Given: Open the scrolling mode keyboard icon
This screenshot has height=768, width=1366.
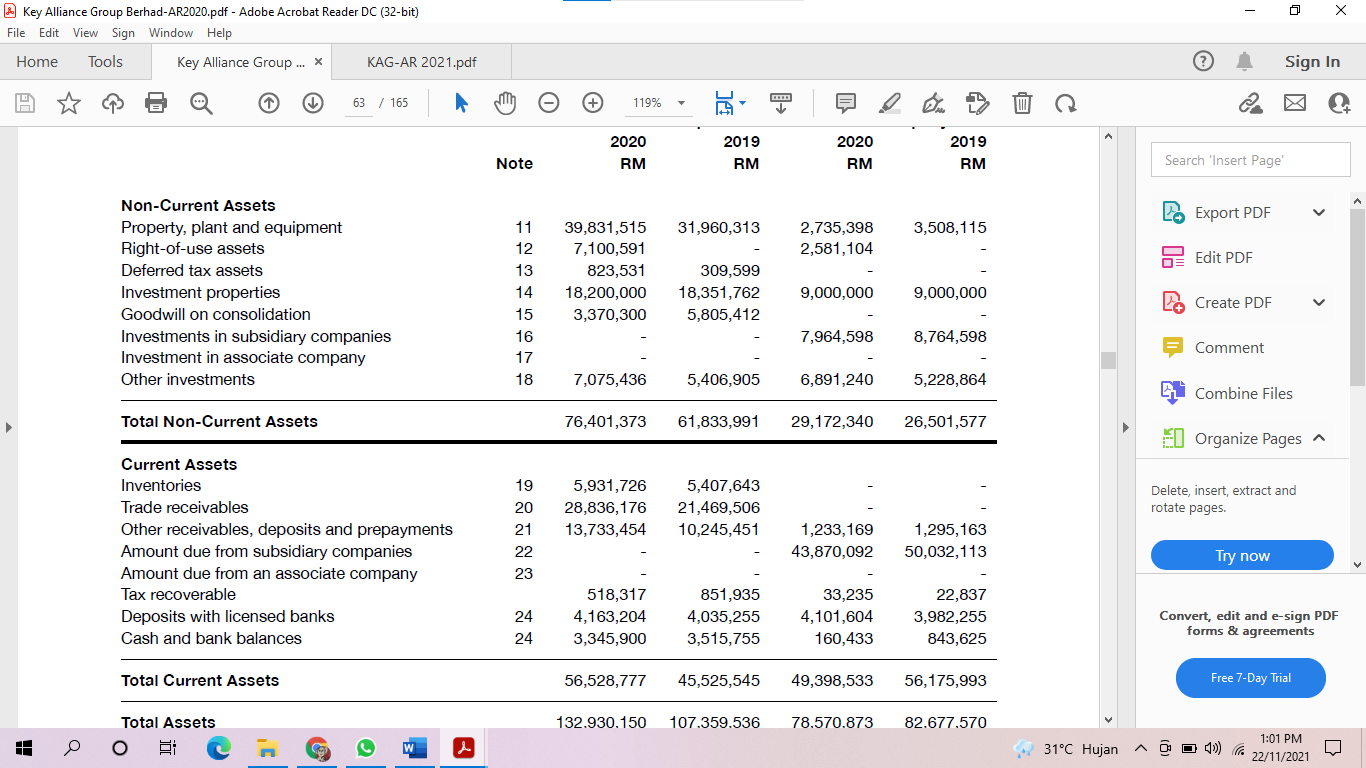Looking at the screenshot, I should 781,103.
